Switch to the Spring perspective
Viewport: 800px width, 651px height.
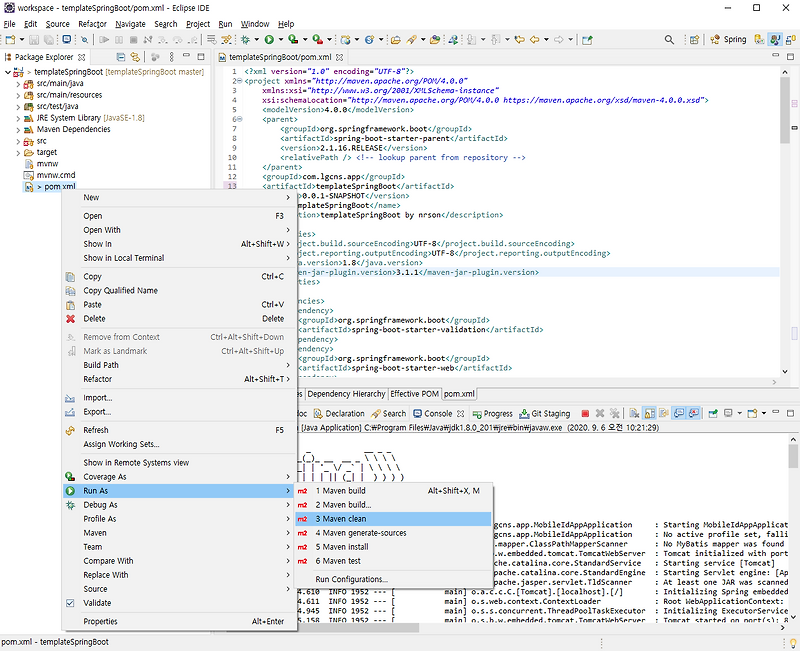click(729, 39)
